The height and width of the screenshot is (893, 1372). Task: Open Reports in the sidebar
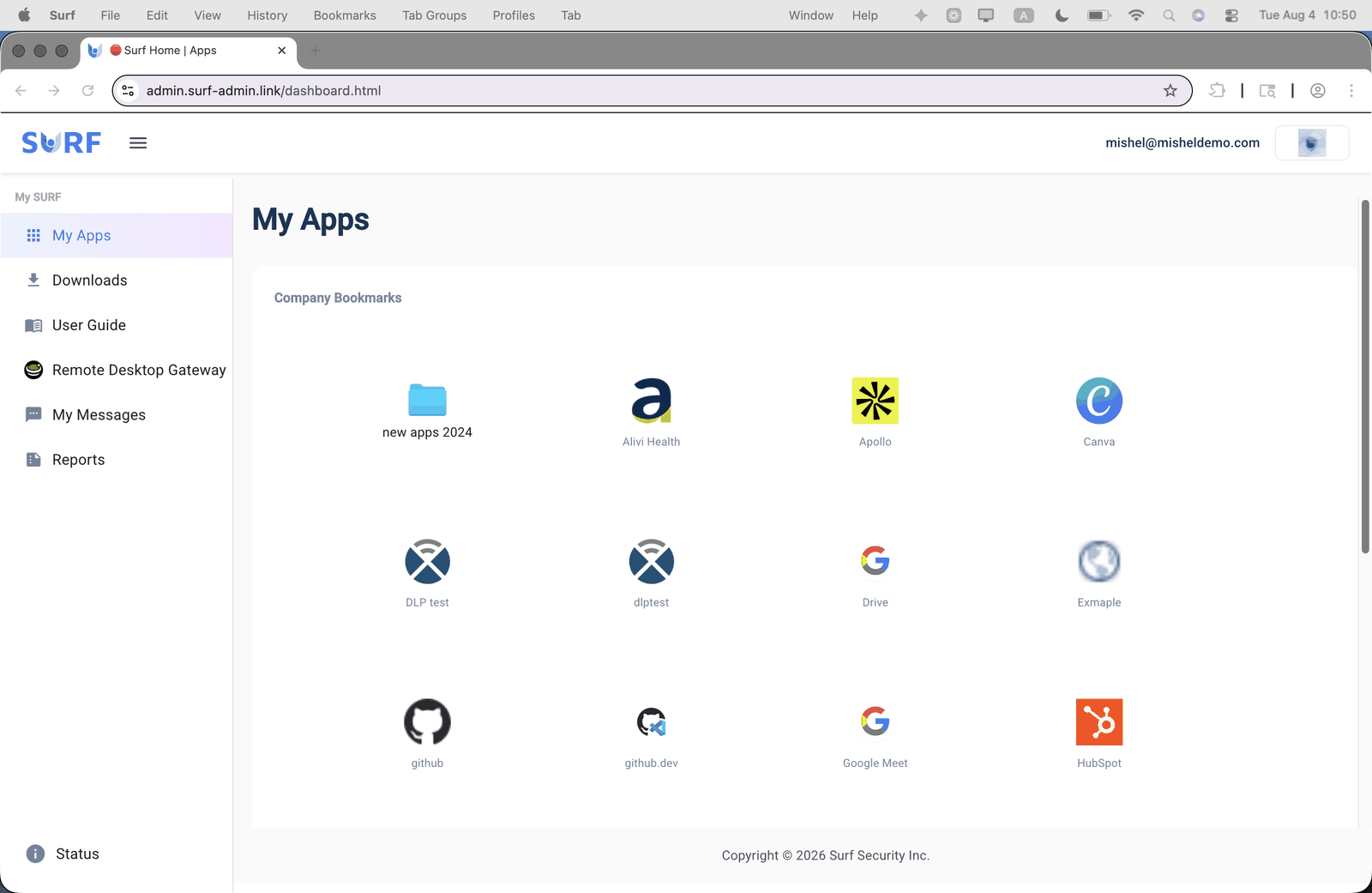coord(117,459)
